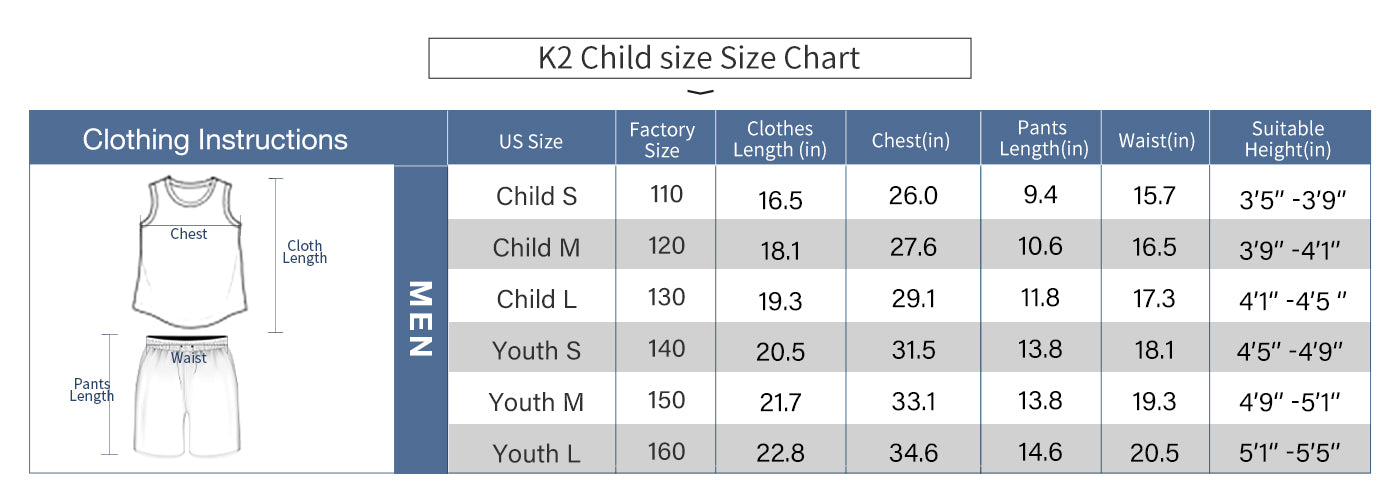Select the Factory Size column header

pyautogui.click(x=661, y=140)
